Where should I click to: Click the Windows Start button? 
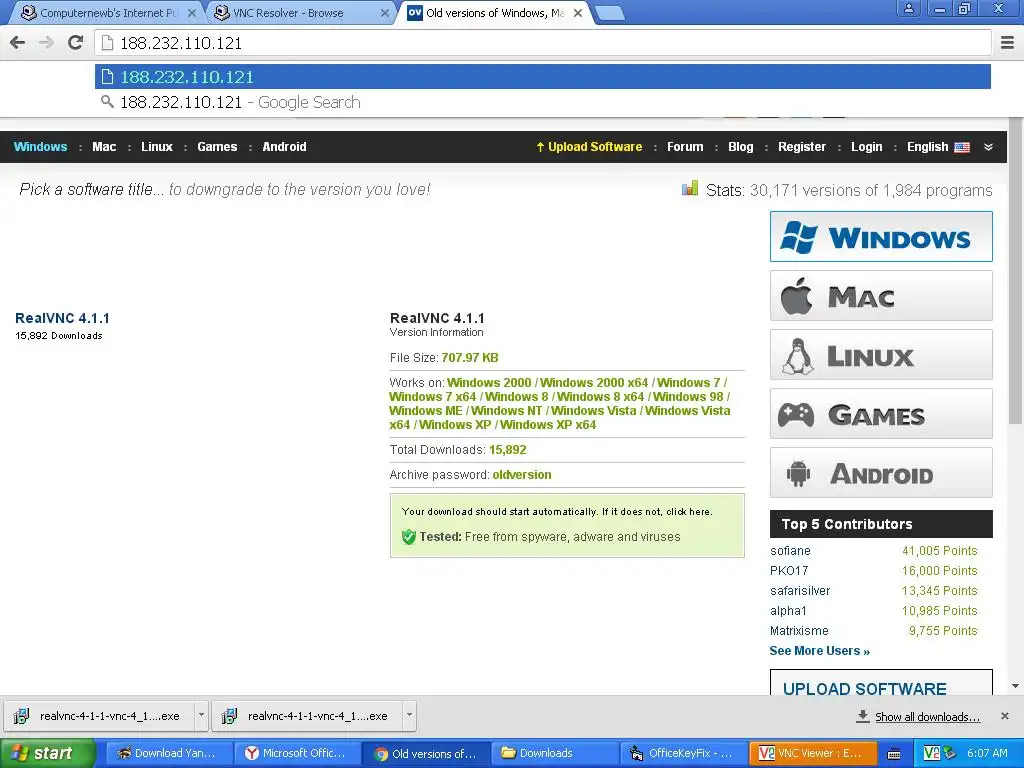[x=47, y=754]
